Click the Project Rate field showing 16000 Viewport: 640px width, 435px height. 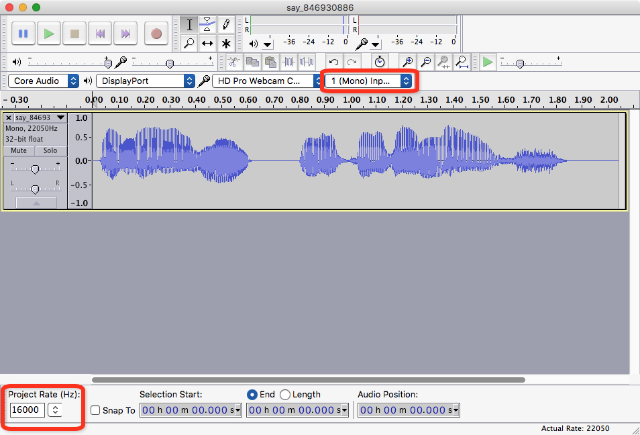click(x=27, y=410)
